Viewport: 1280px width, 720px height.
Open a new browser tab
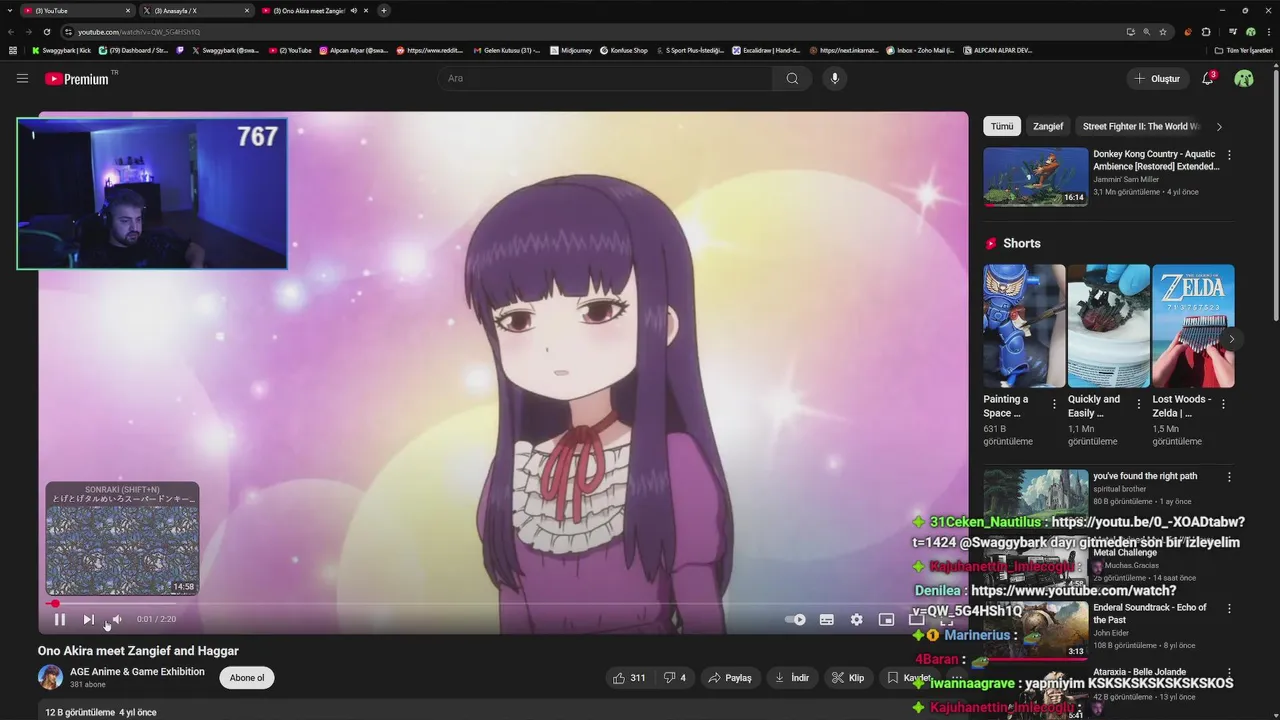pos(384,10)
